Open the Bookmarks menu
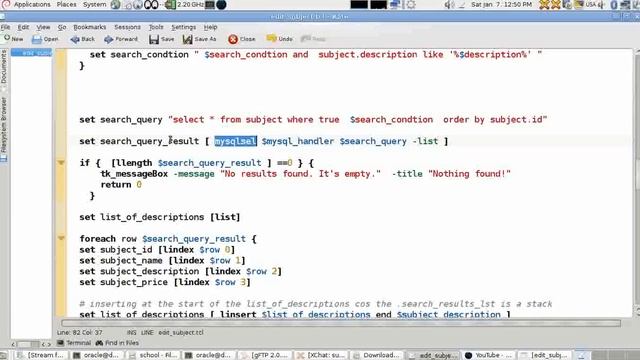Image resolution: width=640 pixels, height=360 pixels. [89, 27]
